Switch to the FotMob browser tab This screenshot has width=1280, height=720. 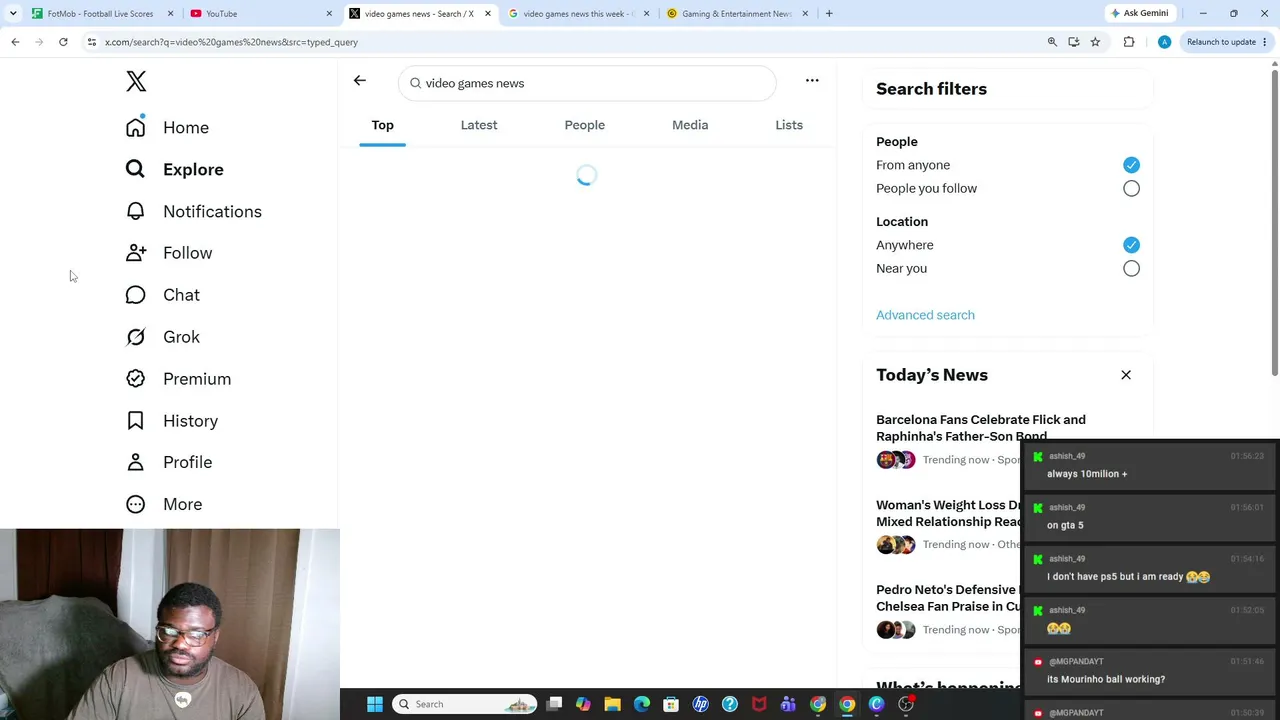tap(100, 14)
